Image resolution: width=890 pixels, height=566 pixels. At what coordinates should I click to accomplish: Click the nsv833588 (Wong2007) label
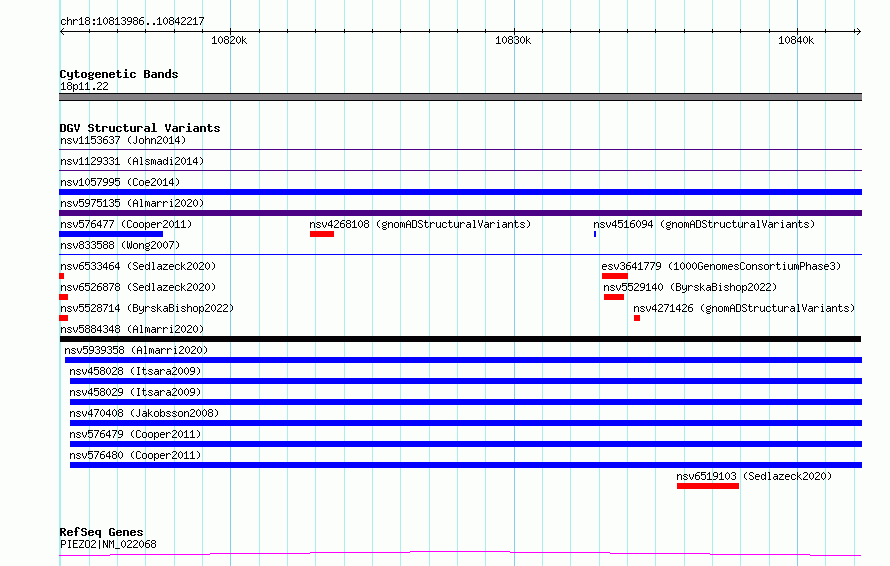point(120,245)
